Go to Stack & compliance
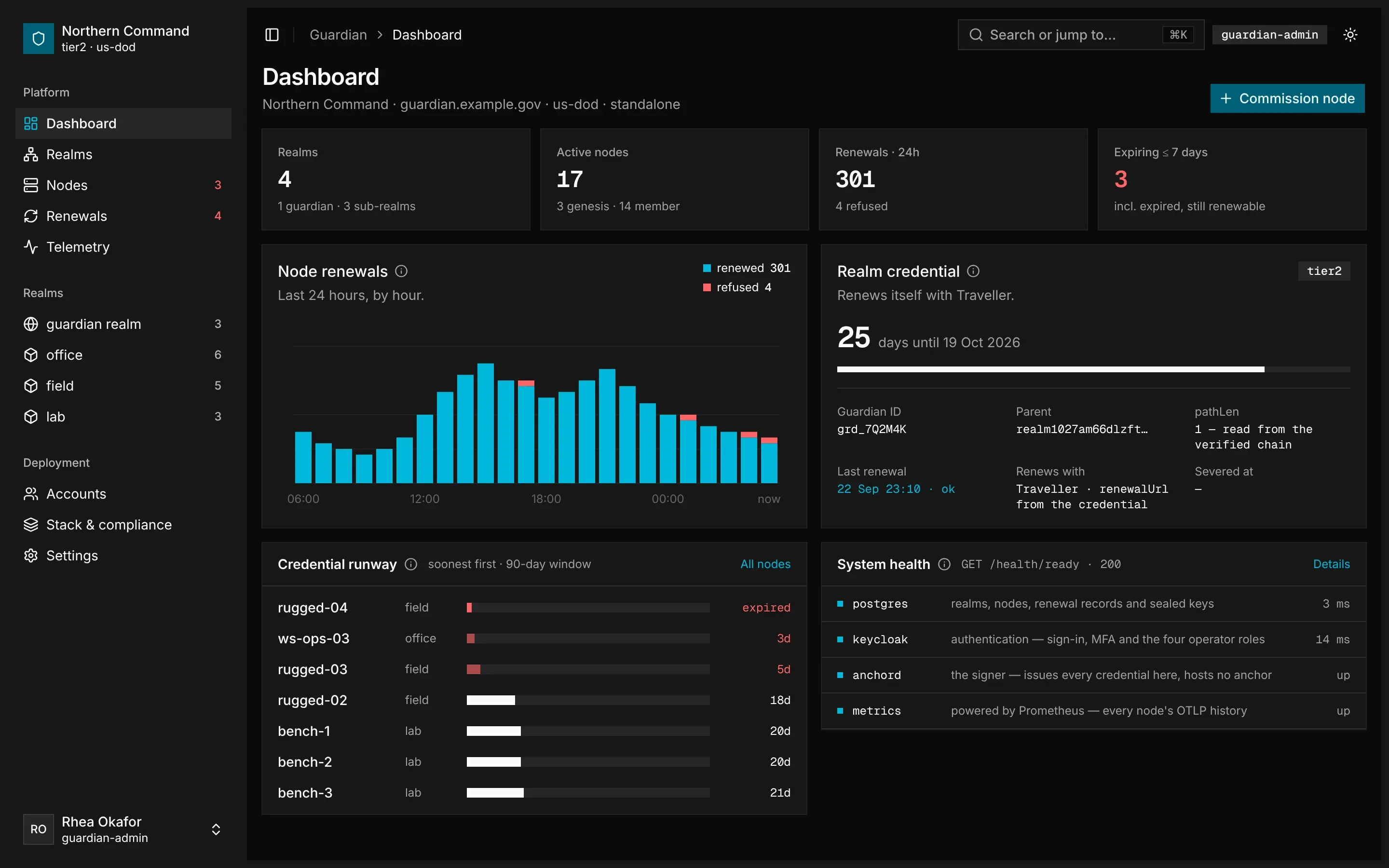The image size is (1389, 868). tap(123, 525)
